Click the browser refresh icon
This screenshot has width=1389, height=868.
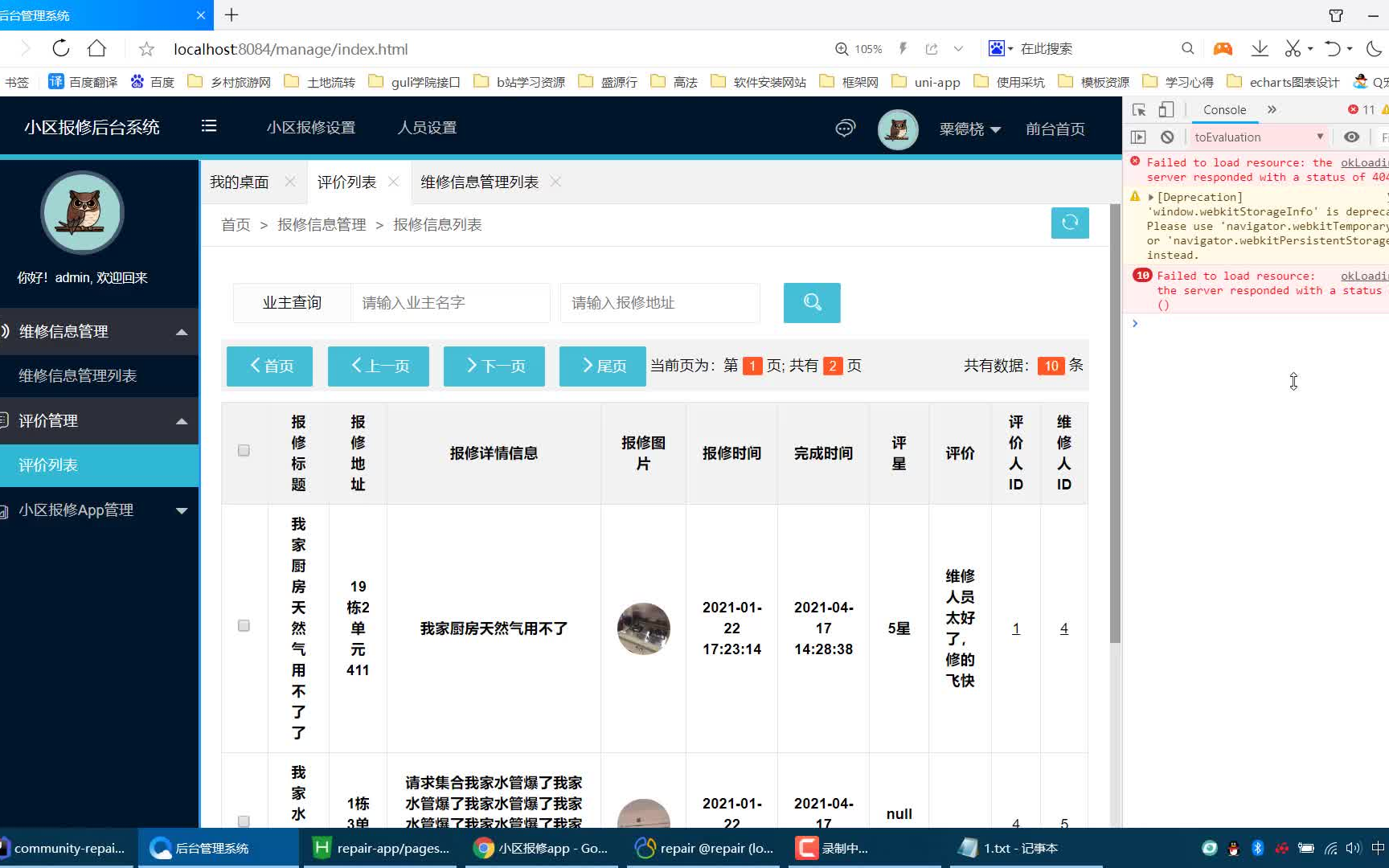click(61, 48)
